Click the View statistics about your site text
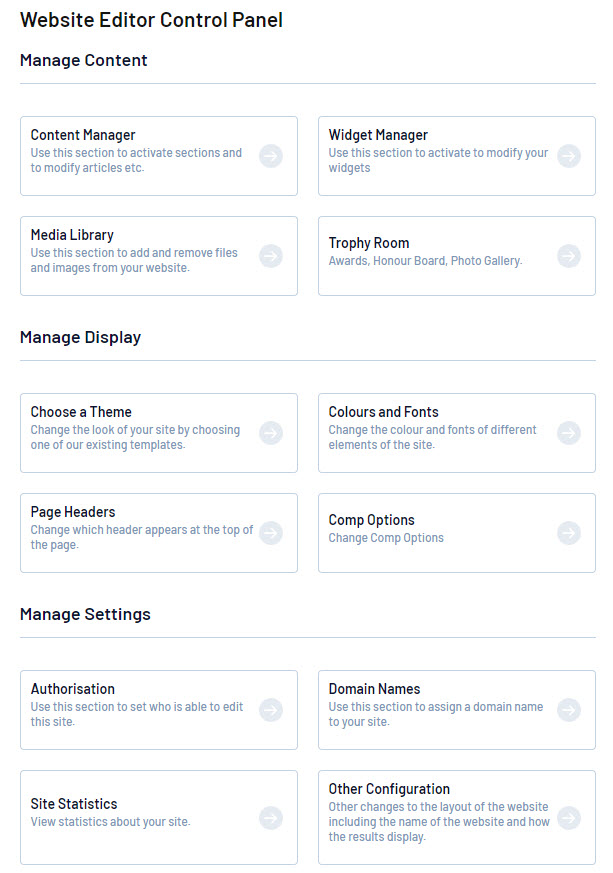This screenshot has height=873, width=613. coord(110,822)
